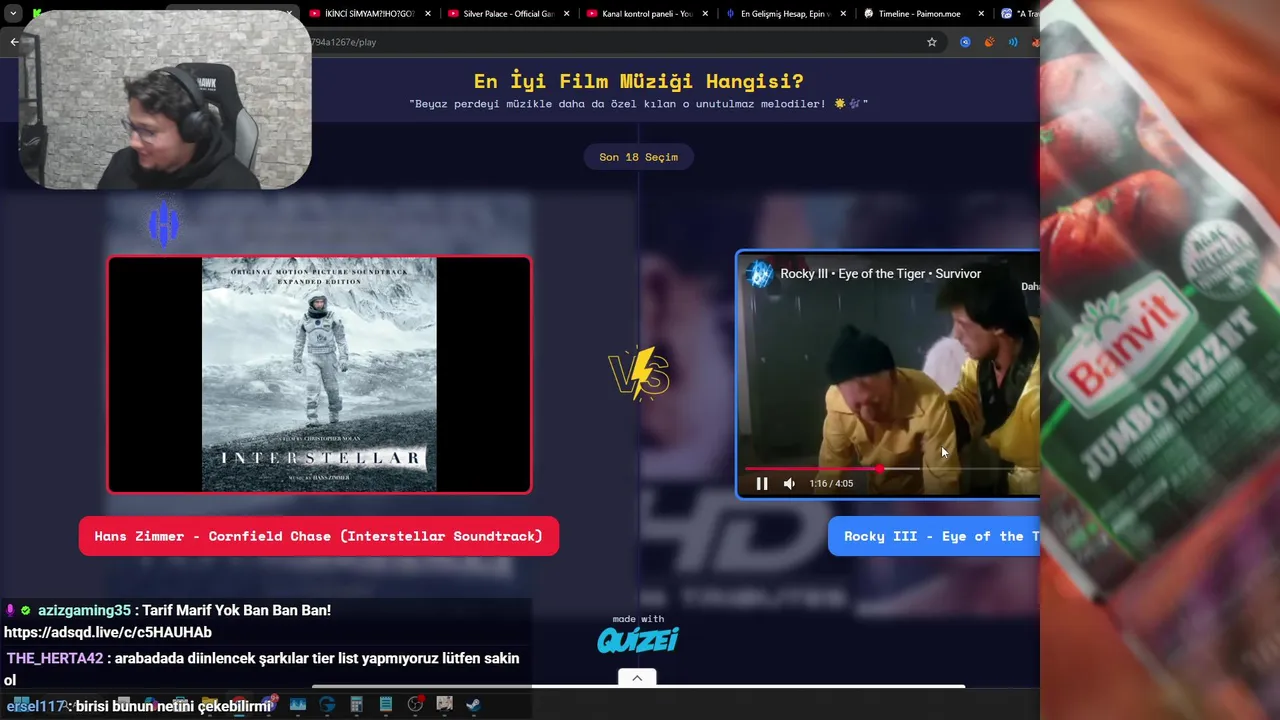
Task: Bookmark this page with the star icon
Action: pos(932,42)
